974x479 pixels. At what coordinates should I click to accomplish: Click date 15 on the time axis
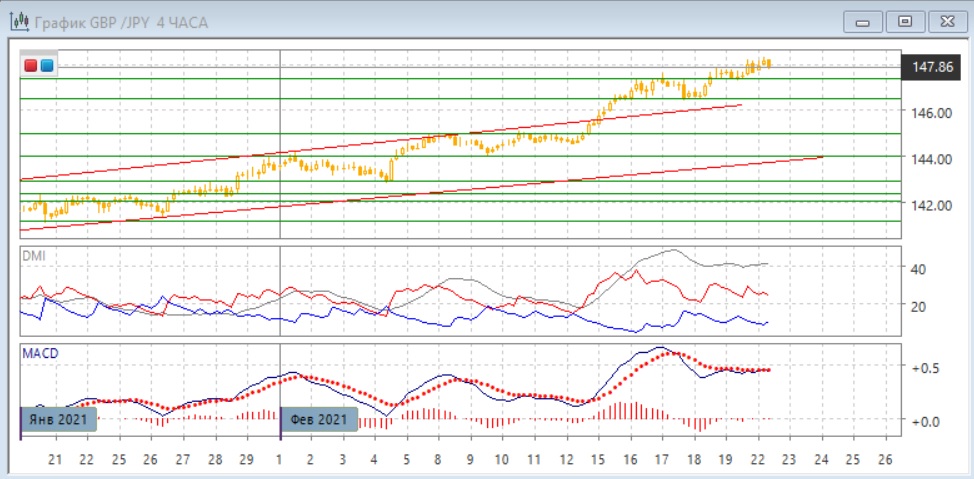coord(598,459)
